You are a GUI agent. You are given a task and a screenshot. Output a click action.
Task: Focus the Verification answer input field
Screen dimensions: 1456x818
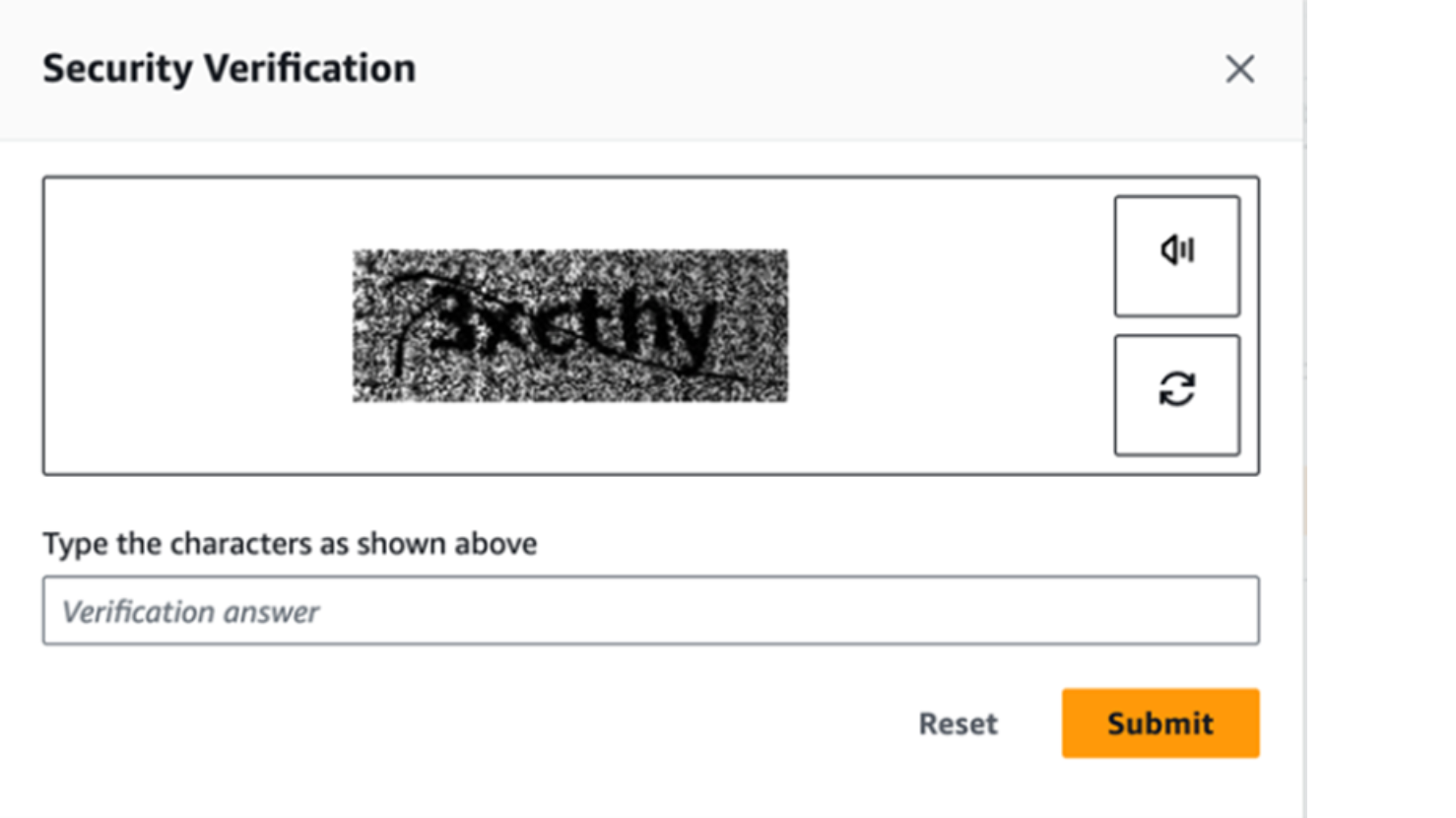(x=650, y=611)
